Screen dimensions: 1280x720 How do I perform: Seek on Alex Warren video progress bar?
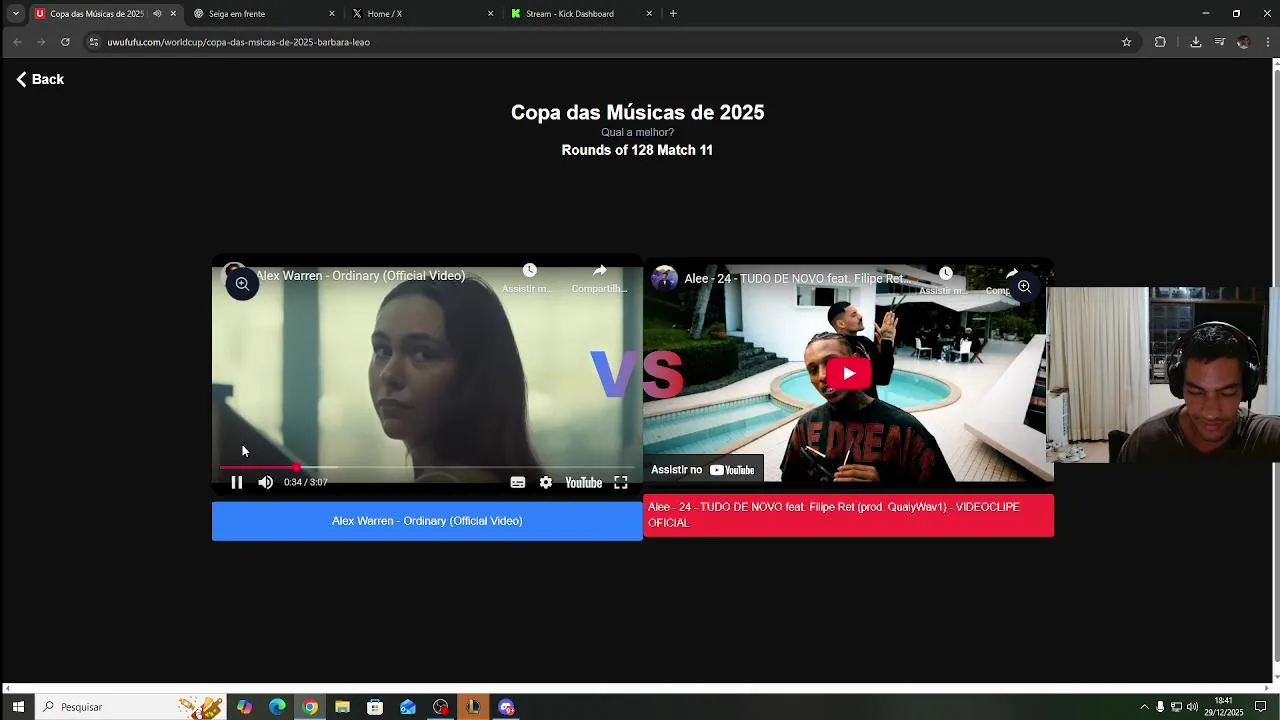click(x=426, y=467)
